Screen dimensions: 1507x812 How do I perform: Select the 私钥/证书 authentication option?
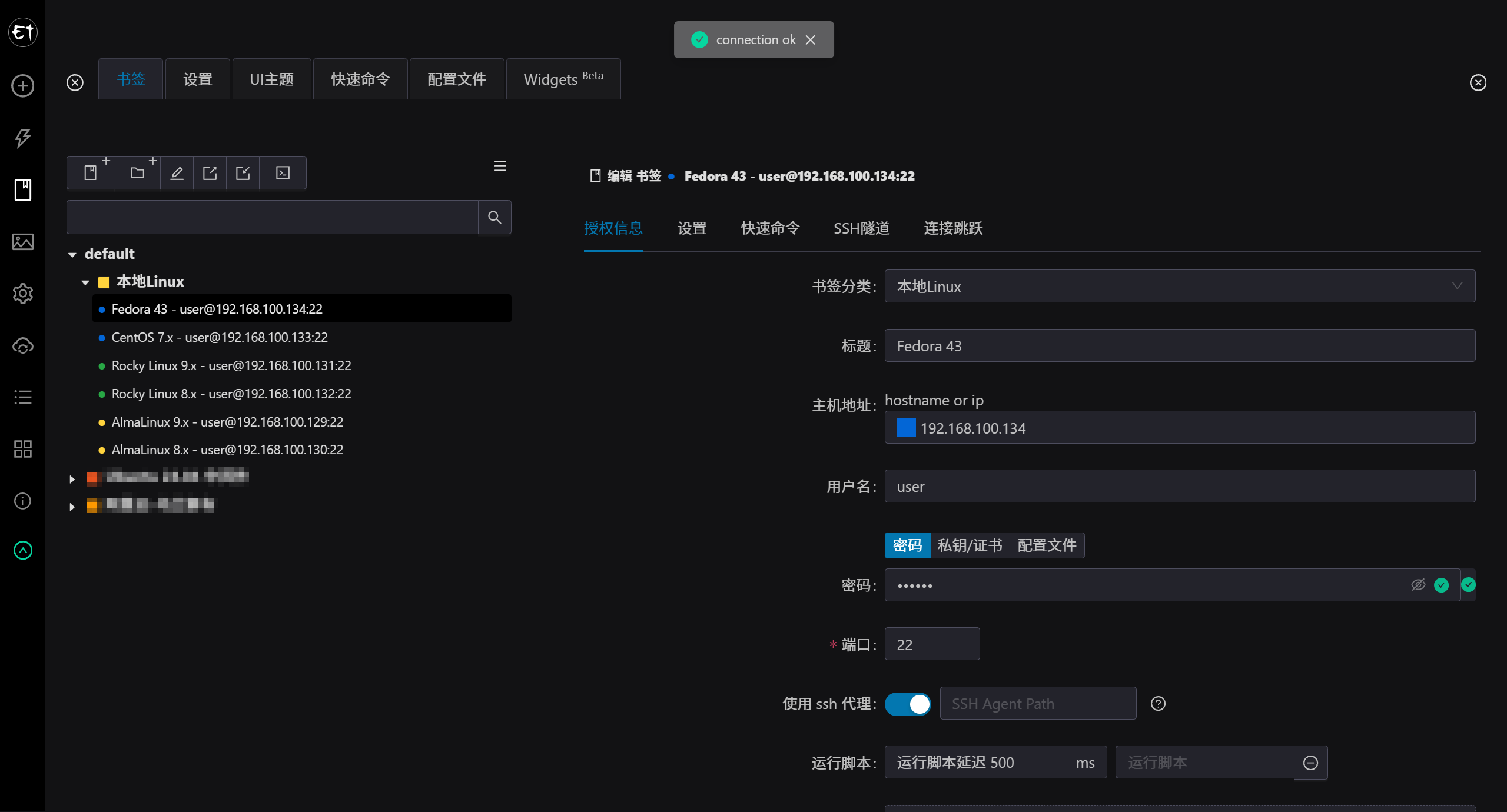[x=970, y=545]
